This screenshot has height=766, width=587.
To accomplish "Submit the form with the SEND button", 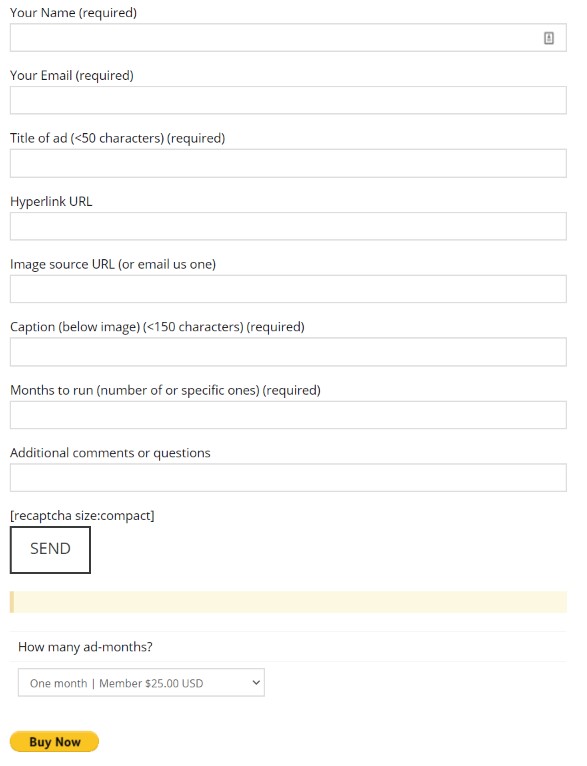I will tap(50, 550).
